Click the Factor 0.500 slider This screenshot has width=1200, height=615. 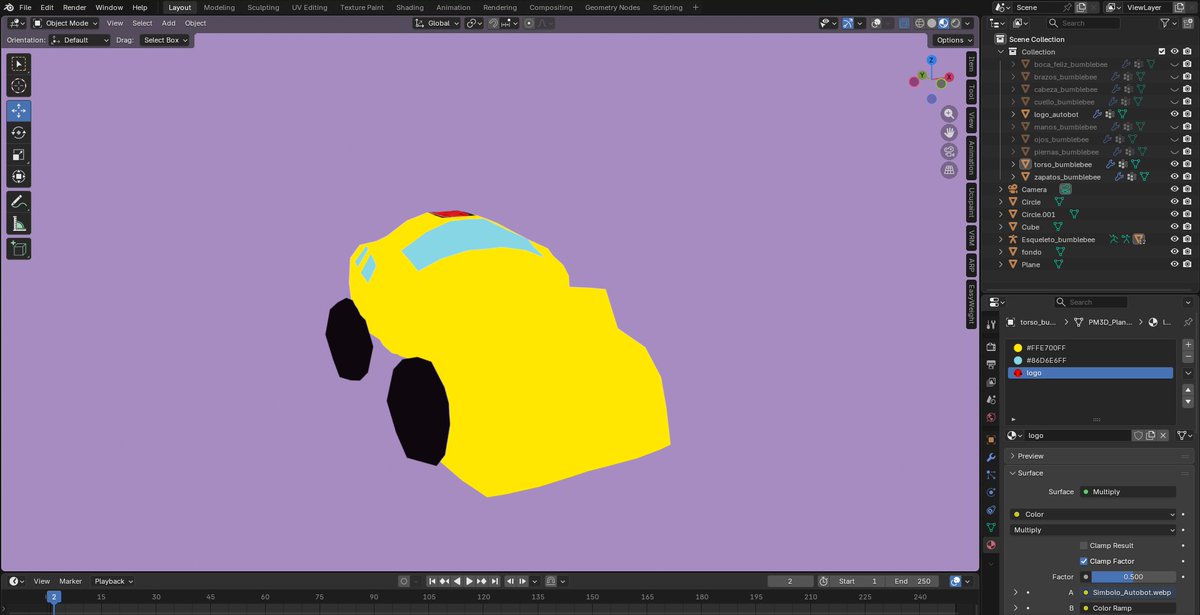tap(1134, 577)
